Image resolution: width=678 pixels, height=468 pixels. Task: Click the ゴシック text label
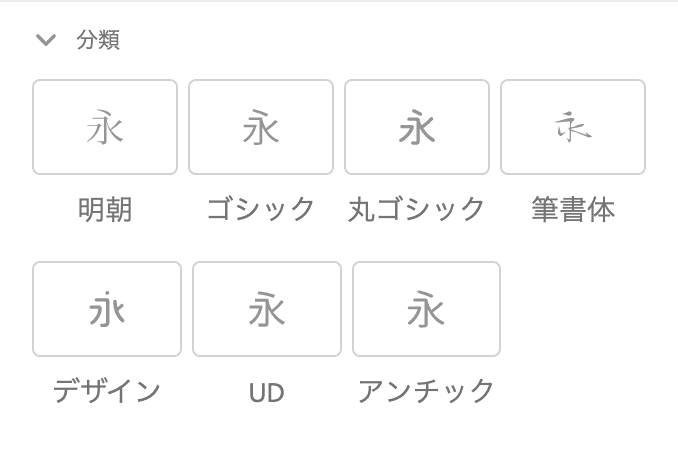tap(261, 209)
